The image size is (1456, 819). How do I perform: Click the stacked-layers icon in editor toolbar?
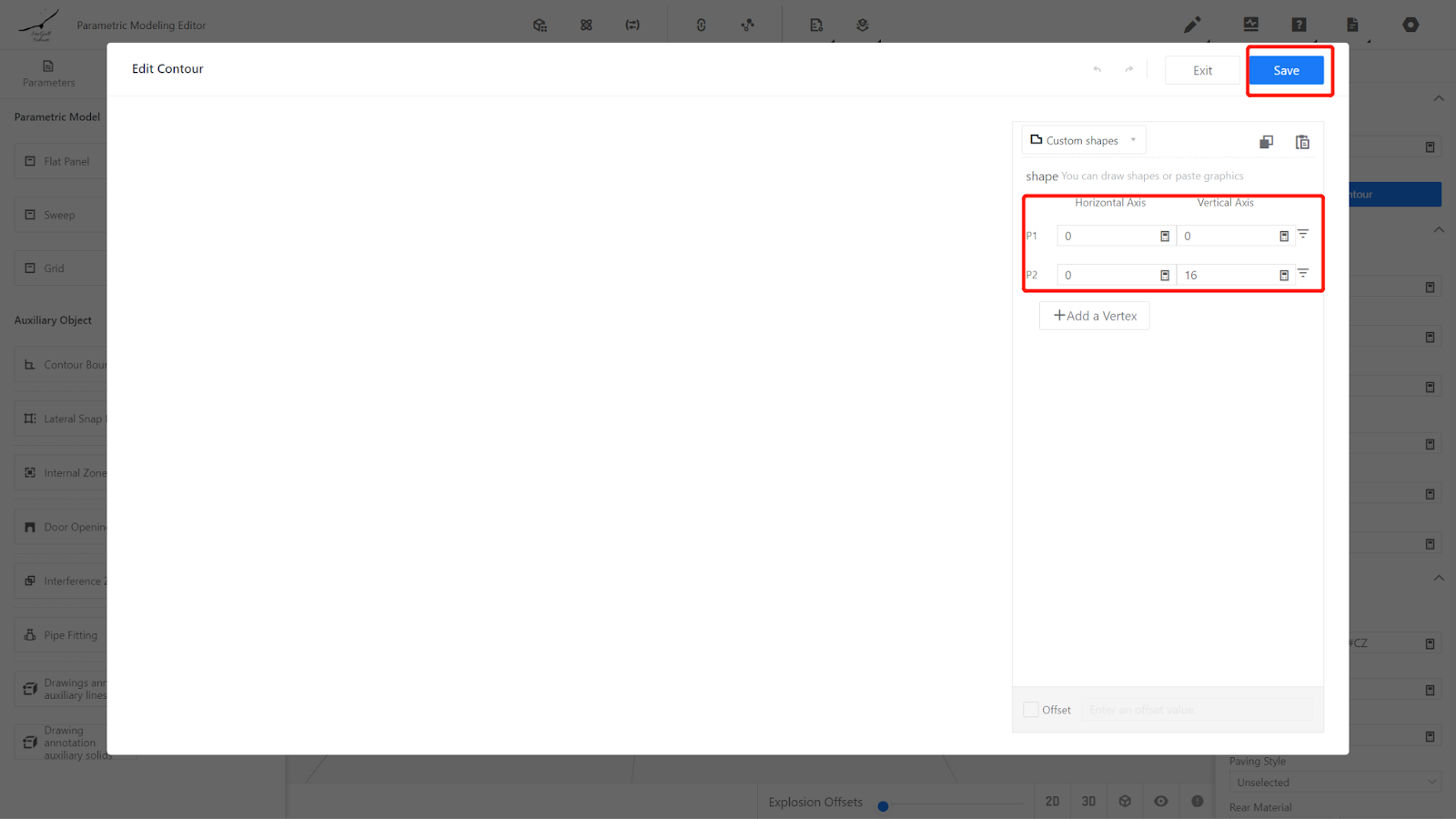(x=863, y=25)
